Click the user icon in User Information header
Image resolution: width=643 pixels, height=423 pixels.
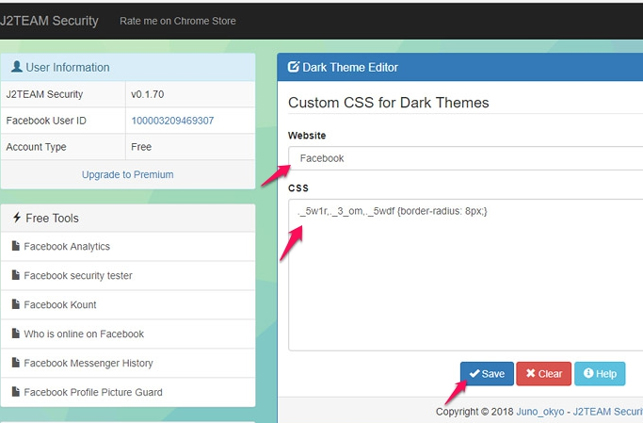coord(16,68)
